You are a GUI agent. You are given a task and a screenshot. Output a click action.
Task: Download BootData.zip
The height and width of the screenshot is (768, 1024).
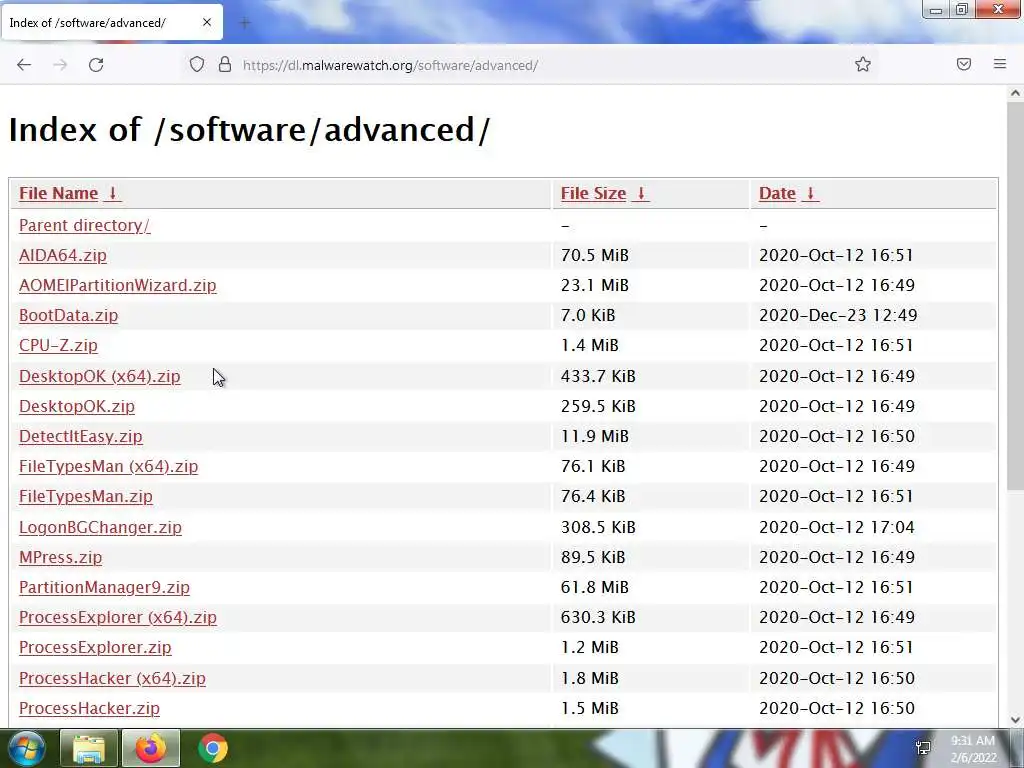point(69,315)
